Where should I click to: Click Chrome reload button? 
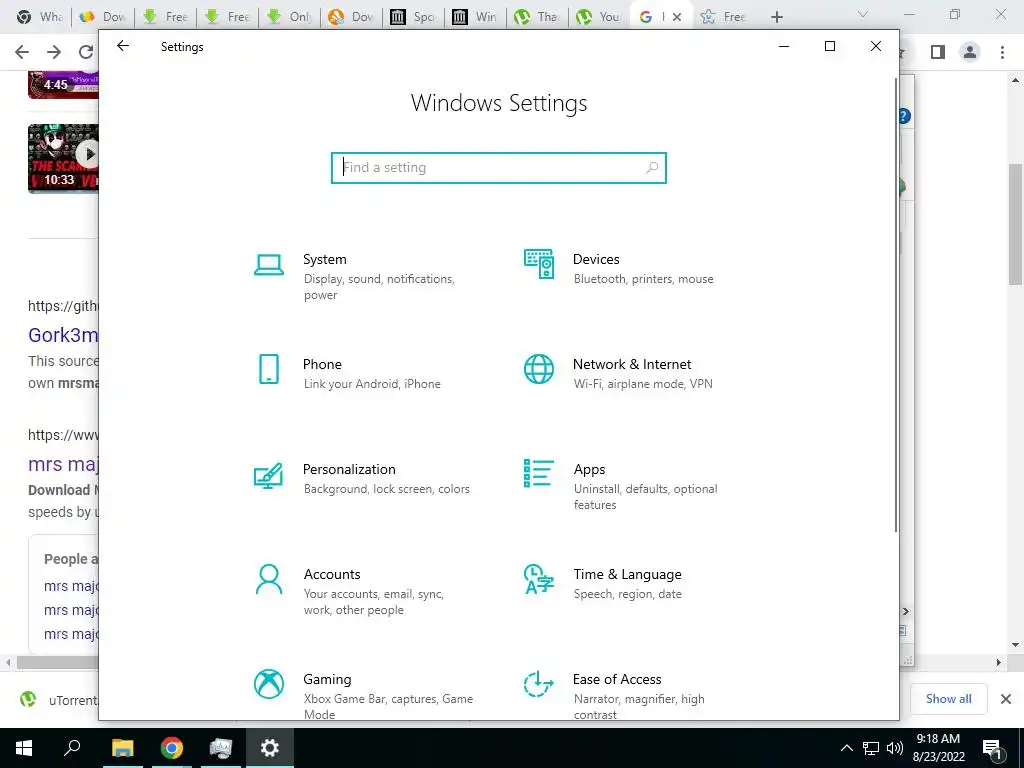[x=86, y=52]
